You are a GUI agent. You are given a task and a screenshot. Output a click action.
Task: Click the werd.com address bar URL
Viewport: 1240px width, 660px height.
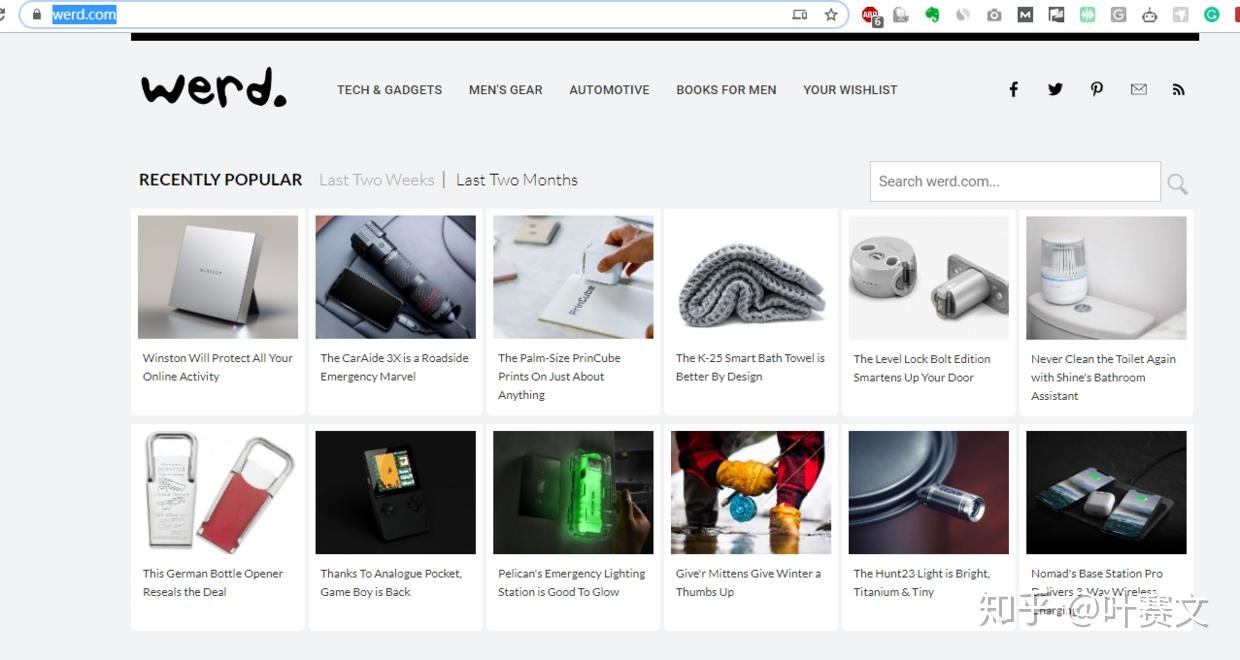(84, 15)
